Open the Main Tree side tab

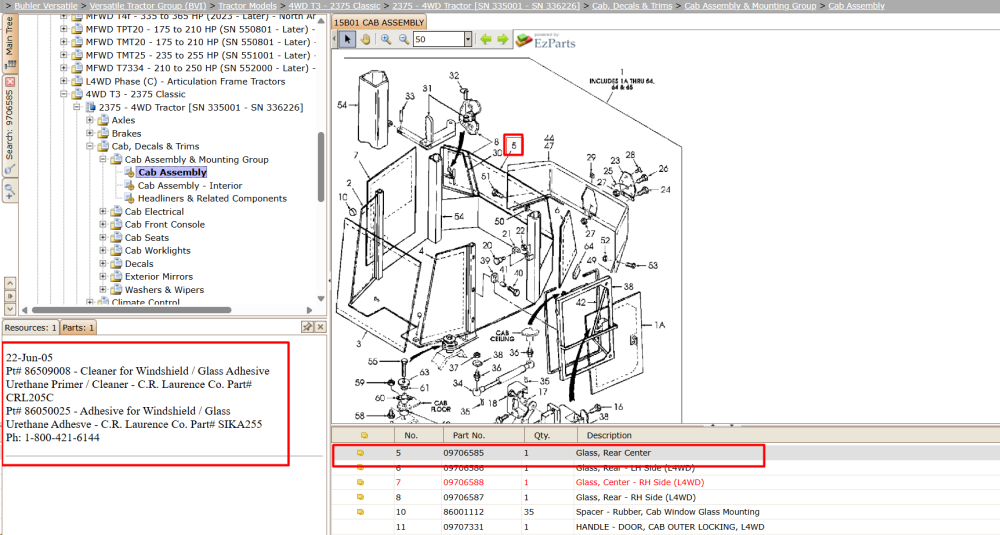pyautogui.click(x=10, y=42)
